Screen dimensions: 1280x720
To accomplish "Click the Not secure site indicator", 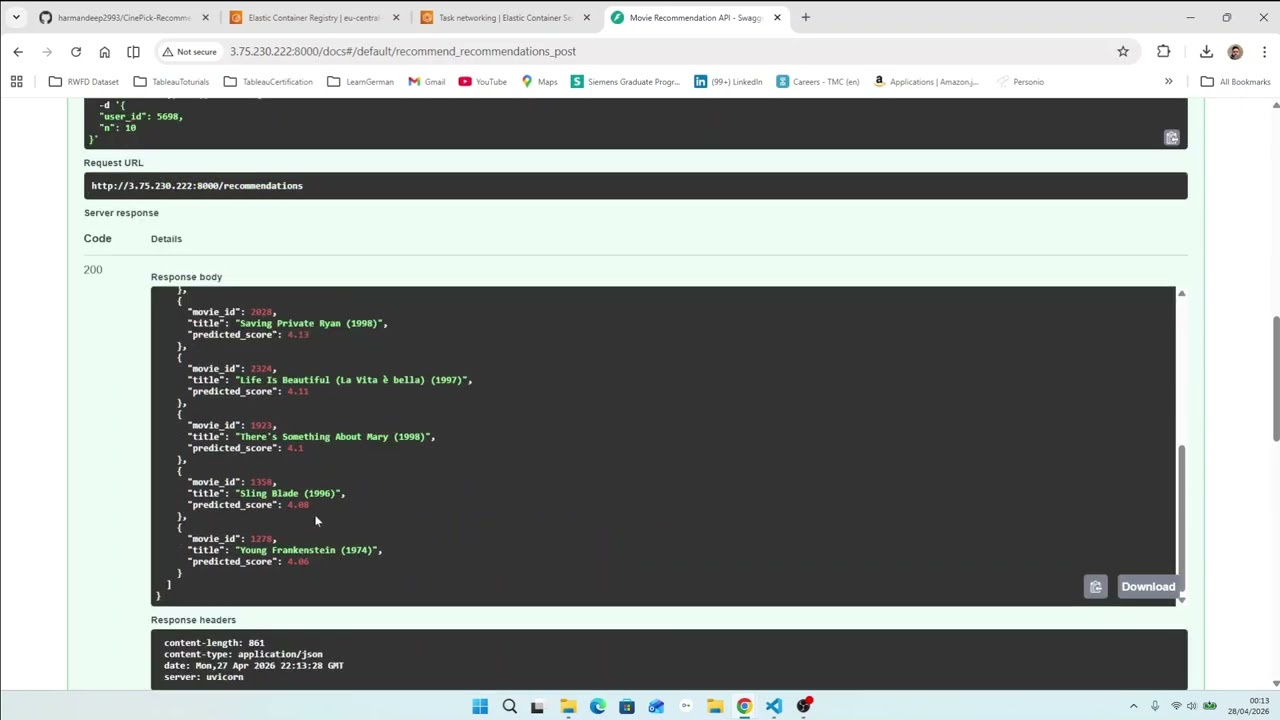I will point(188,51).
